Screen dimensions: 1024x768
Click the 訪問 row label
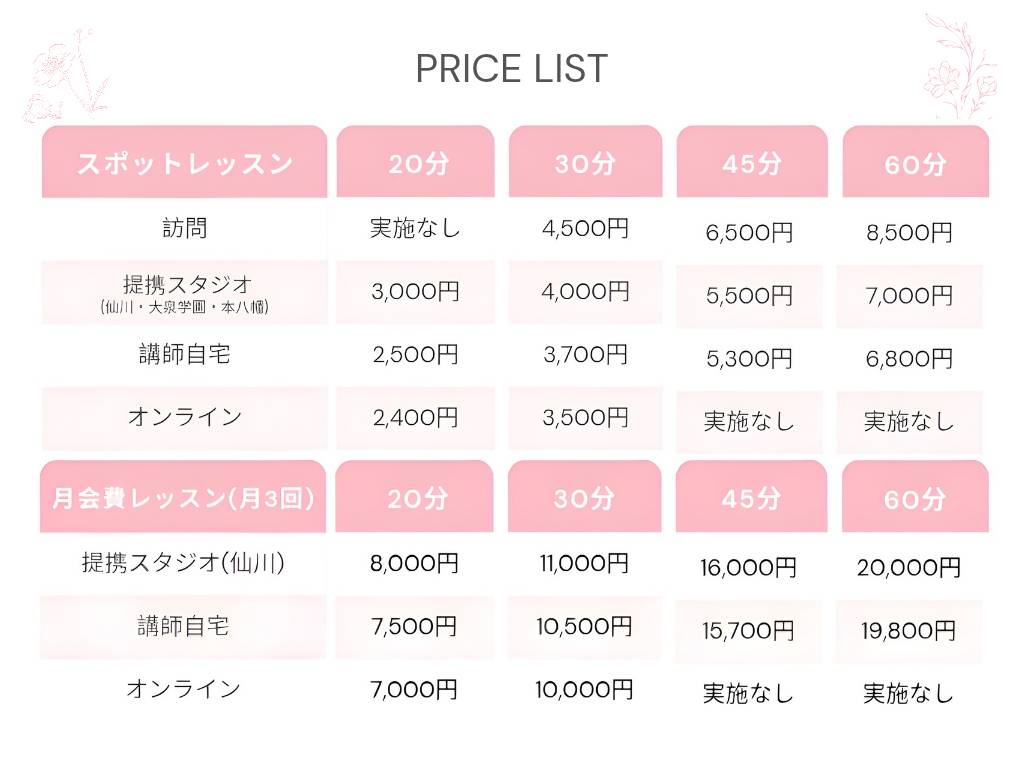pos(185,228)
